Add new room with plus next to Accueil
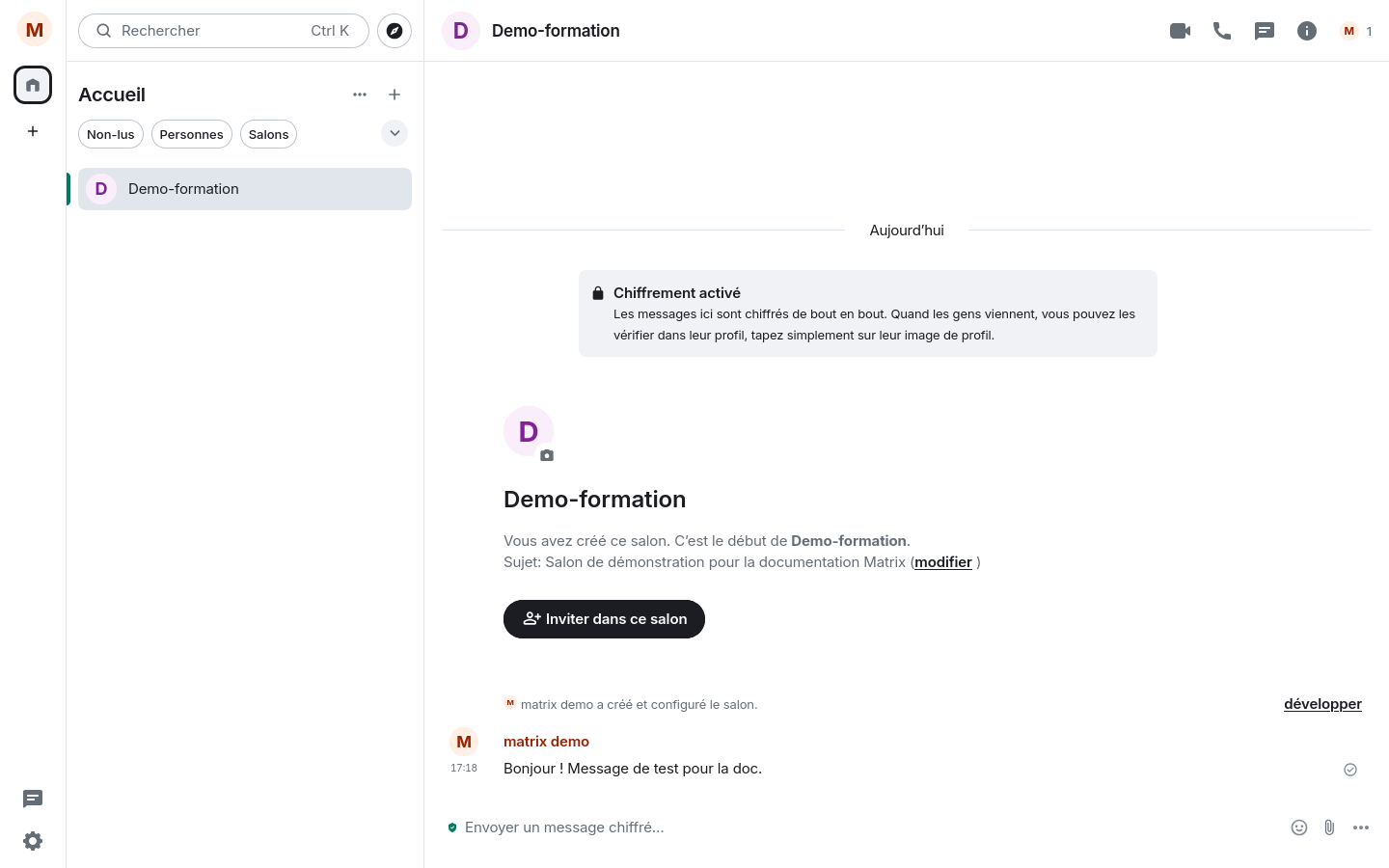The width and height of the screenshot is (1389, 868). [x=395, y=95]
